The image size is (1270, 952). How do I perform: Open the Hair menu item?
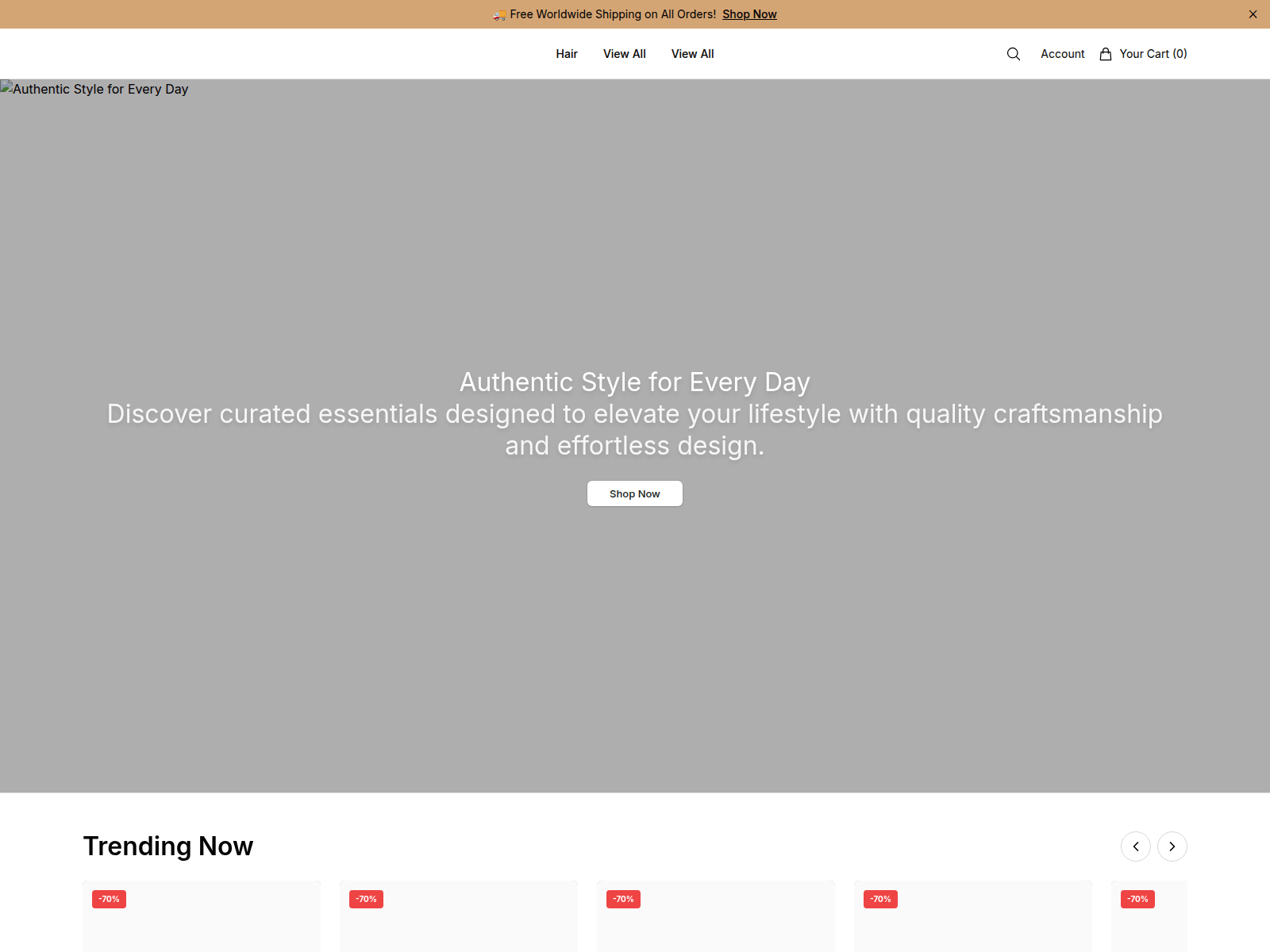[567, 54]
